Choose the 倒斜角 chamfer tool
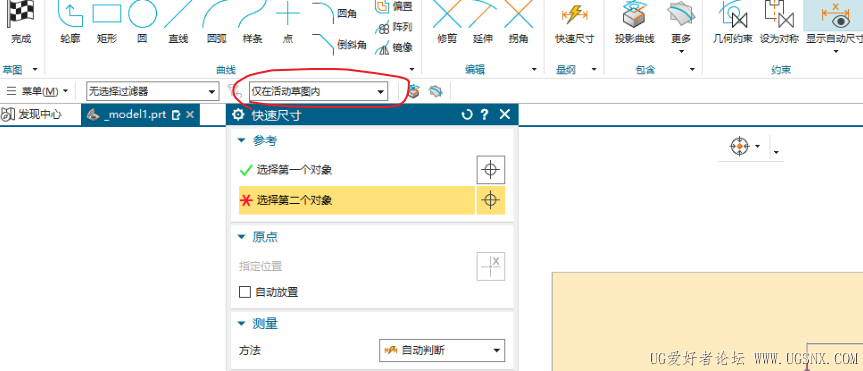This screenshot has width=863, height=371. pos(340,45)
